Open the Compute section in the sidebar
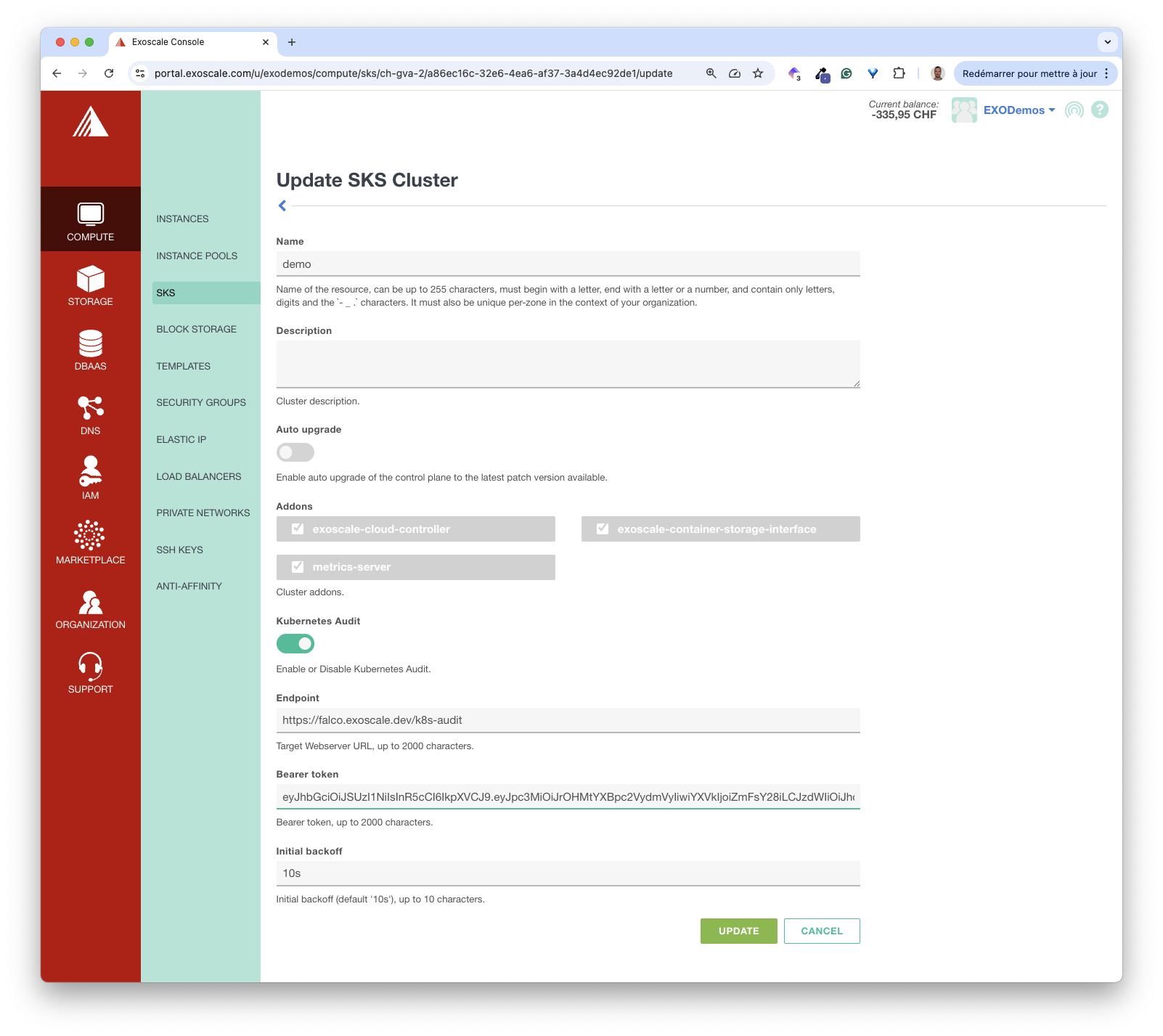Screen dimensions: 1163x1036 tap(90, 219)
